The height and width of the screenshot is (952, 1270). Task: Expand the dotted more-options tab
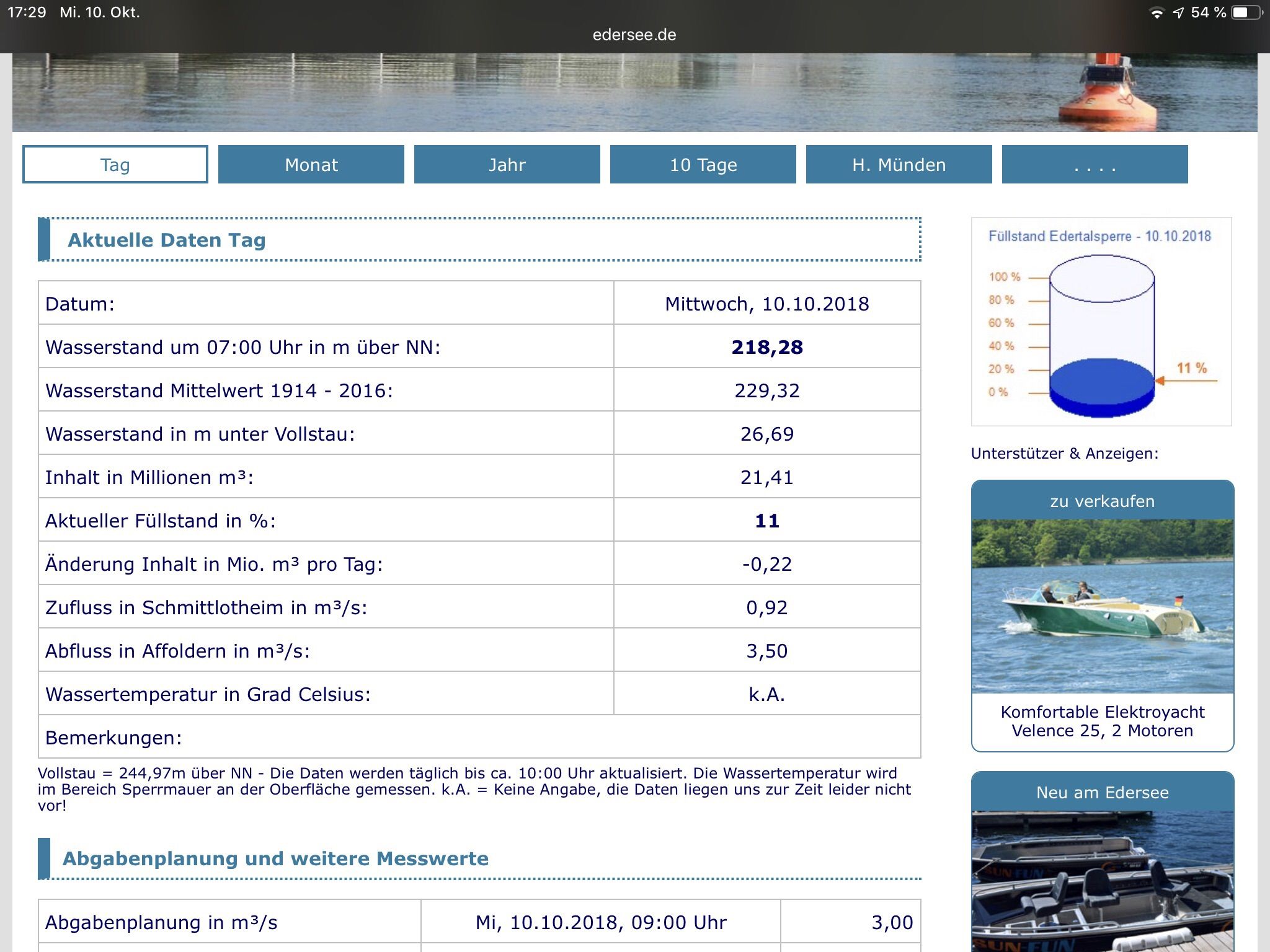(1095, 164)
